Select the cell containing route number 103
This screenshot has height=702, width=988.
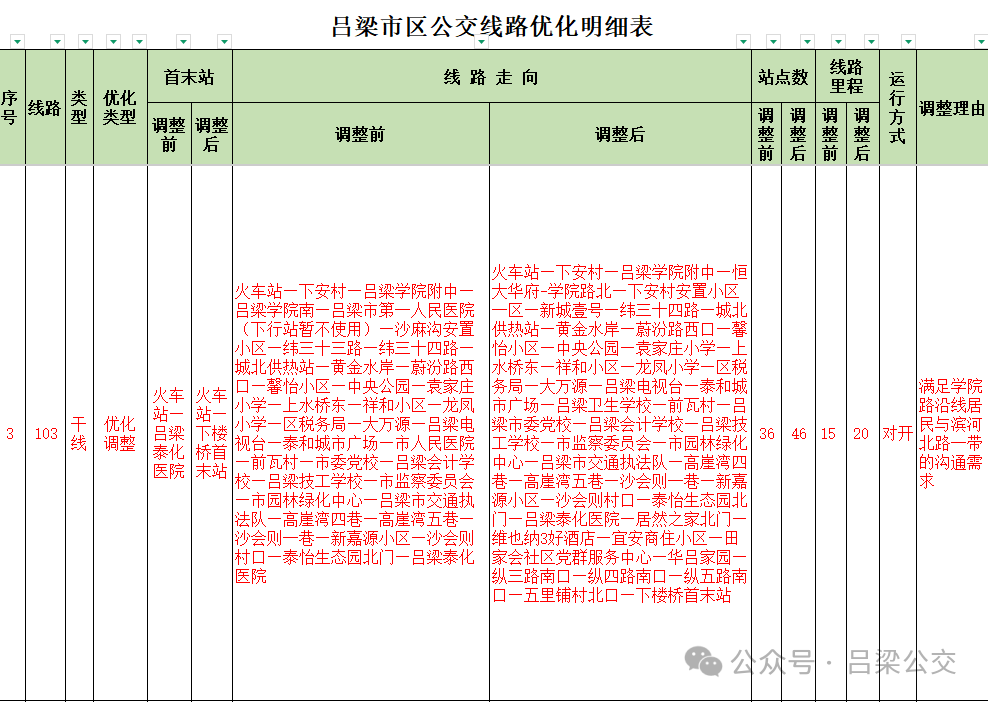click(46, 434)
